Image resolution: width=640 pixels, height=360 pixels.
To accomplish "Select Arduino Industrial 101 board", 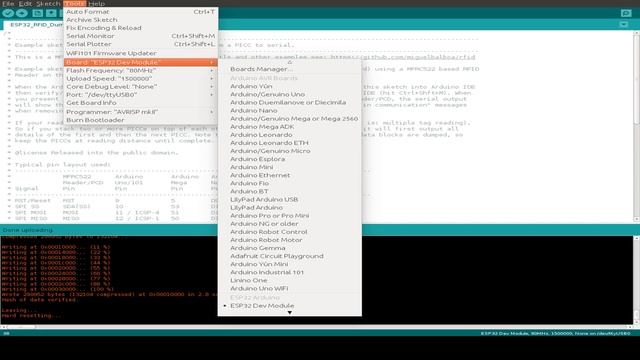I will click(x=289, y=272).
